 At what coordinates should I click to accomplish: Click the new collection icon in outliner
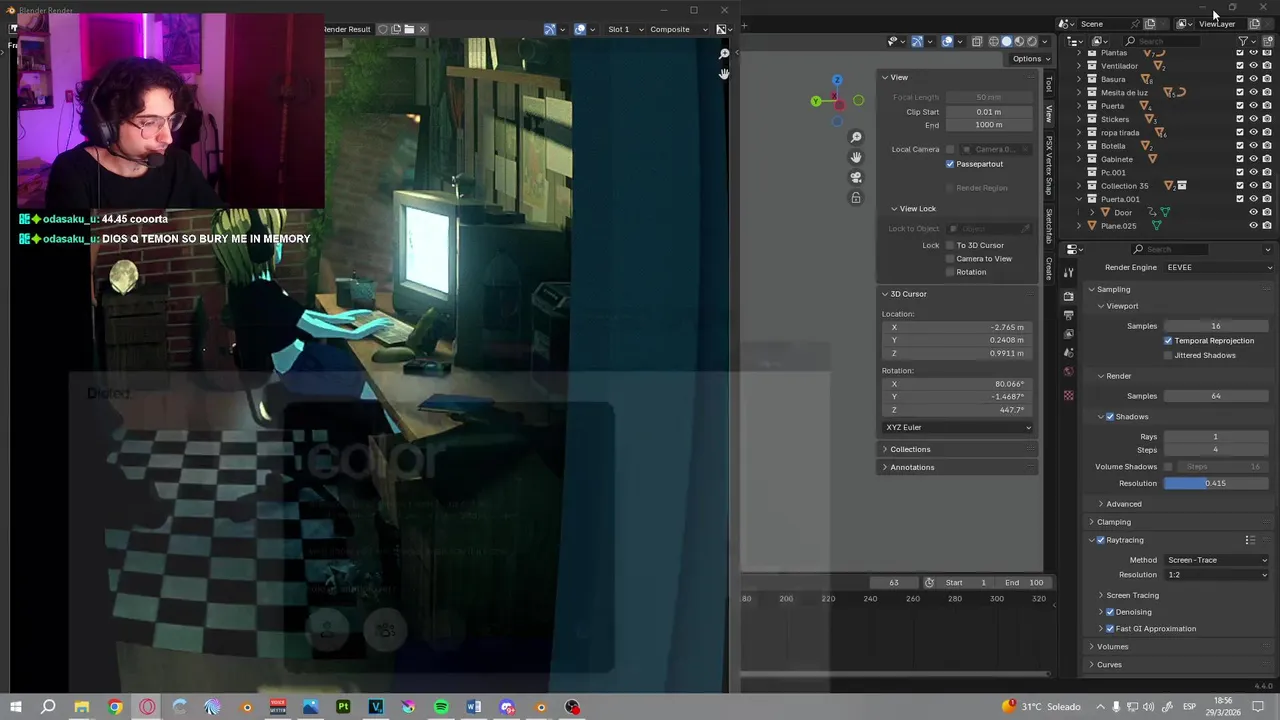[x=1267, y=41]
